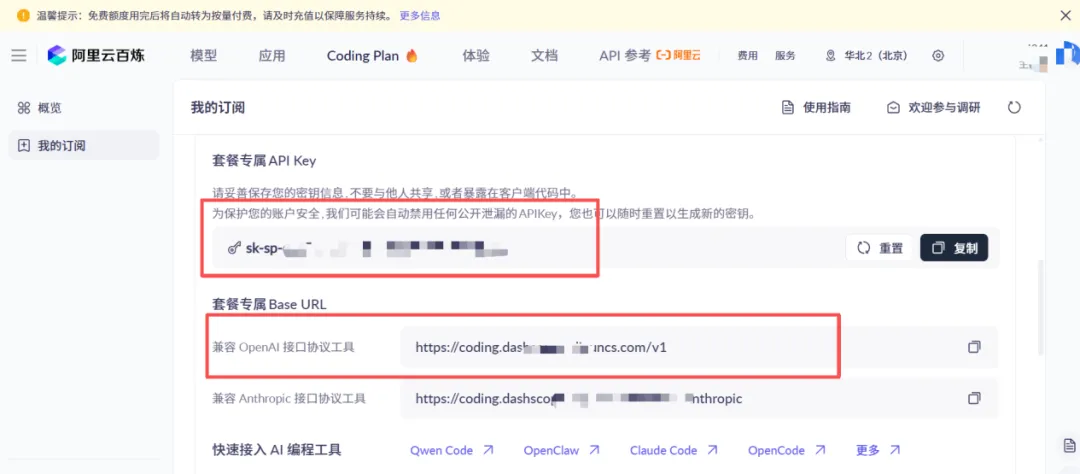Open the hamburger navigation menu
Image resolution: width=1080 pixels, height=474 pixels.
[x=19, y=55]
